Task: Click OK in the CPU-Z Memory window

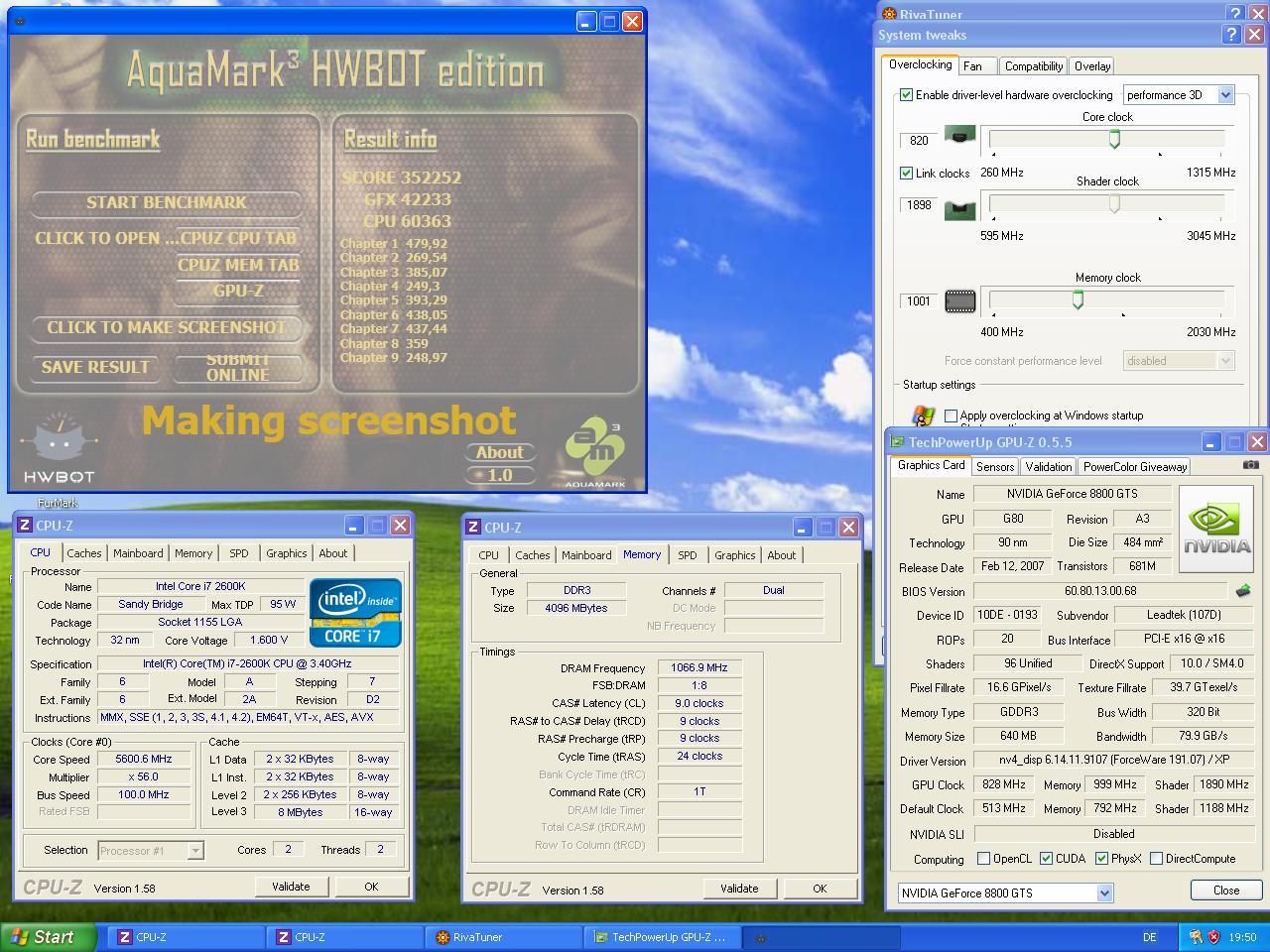Action: [x=820, y=889]
